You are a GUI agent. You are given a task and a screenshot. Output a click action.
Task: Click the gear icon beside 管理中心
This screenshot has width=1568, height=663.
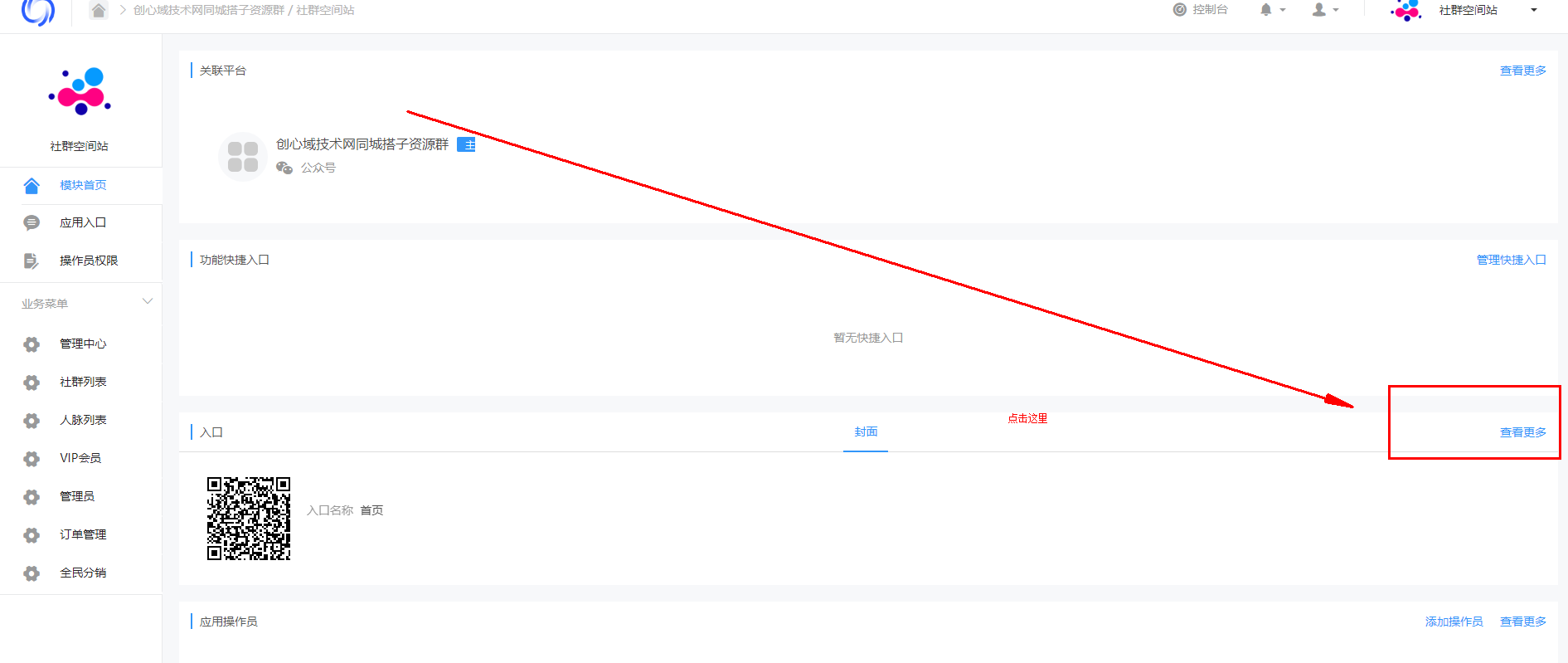tap(32, 344)
